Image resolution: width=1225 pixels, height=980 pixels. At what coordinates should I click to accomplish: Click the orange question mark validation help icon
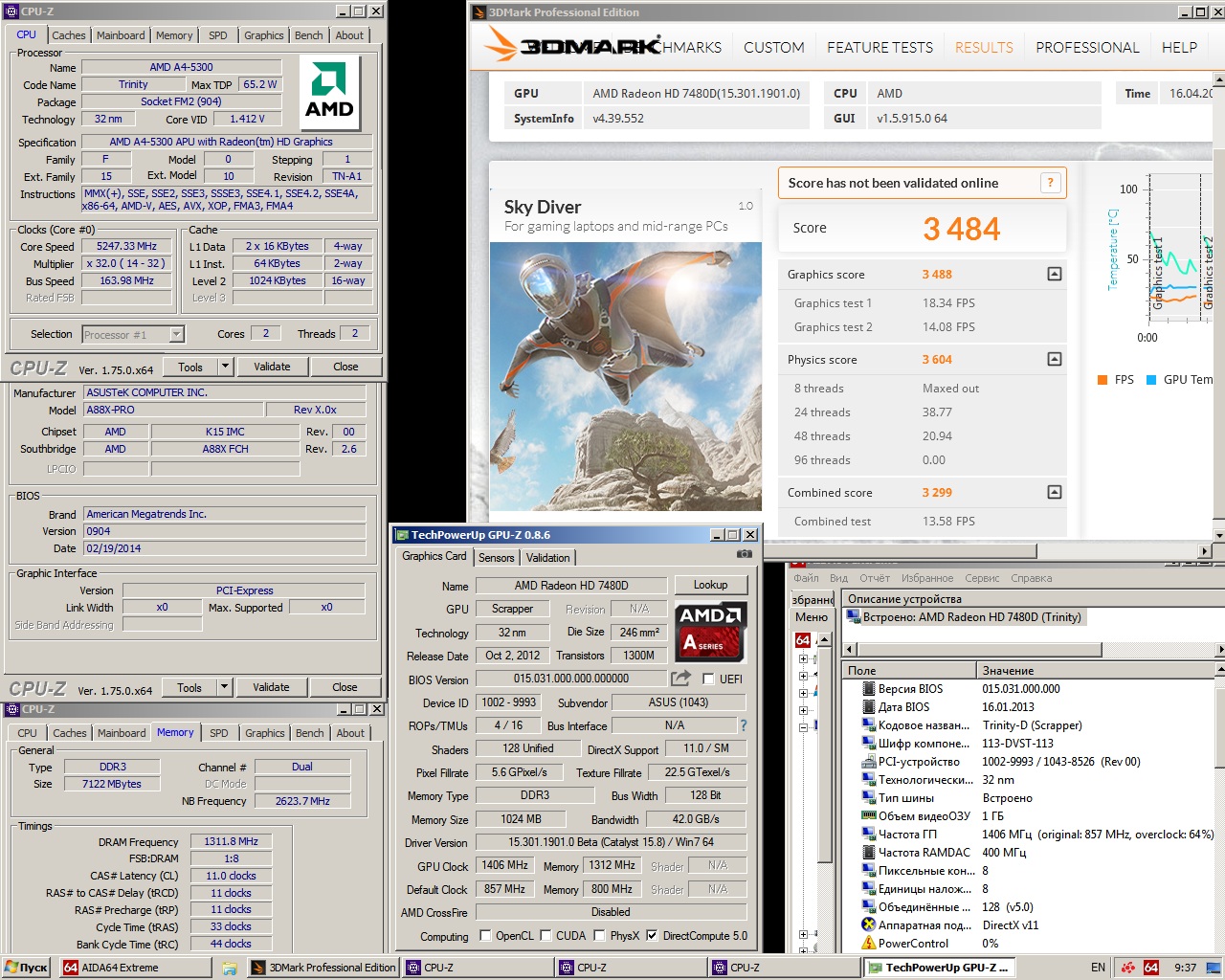(x=1050, y=183)
